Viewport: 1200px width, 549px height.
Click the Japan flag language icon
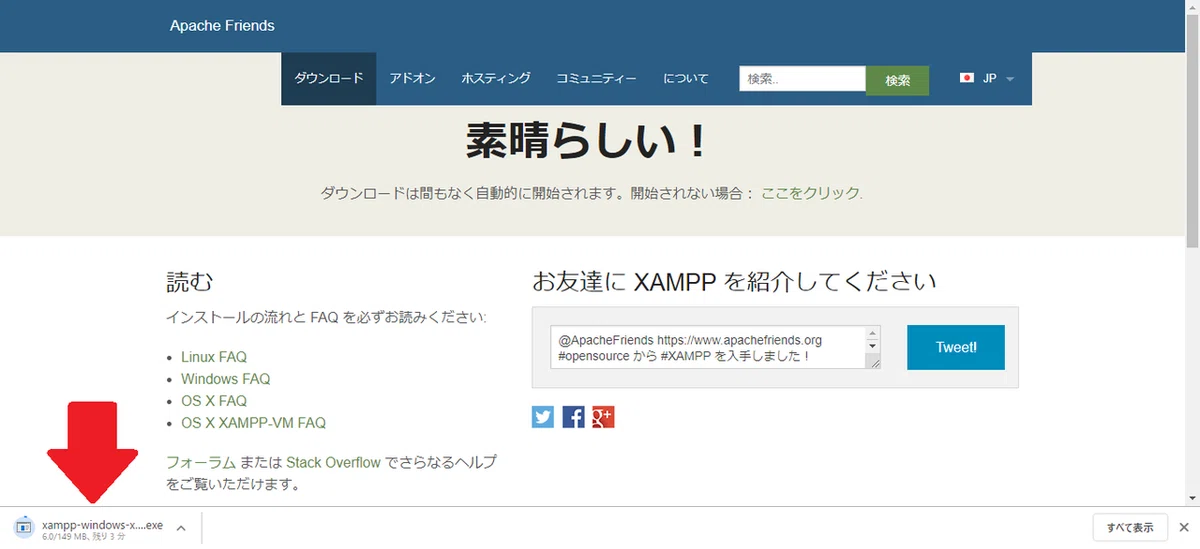967,78
